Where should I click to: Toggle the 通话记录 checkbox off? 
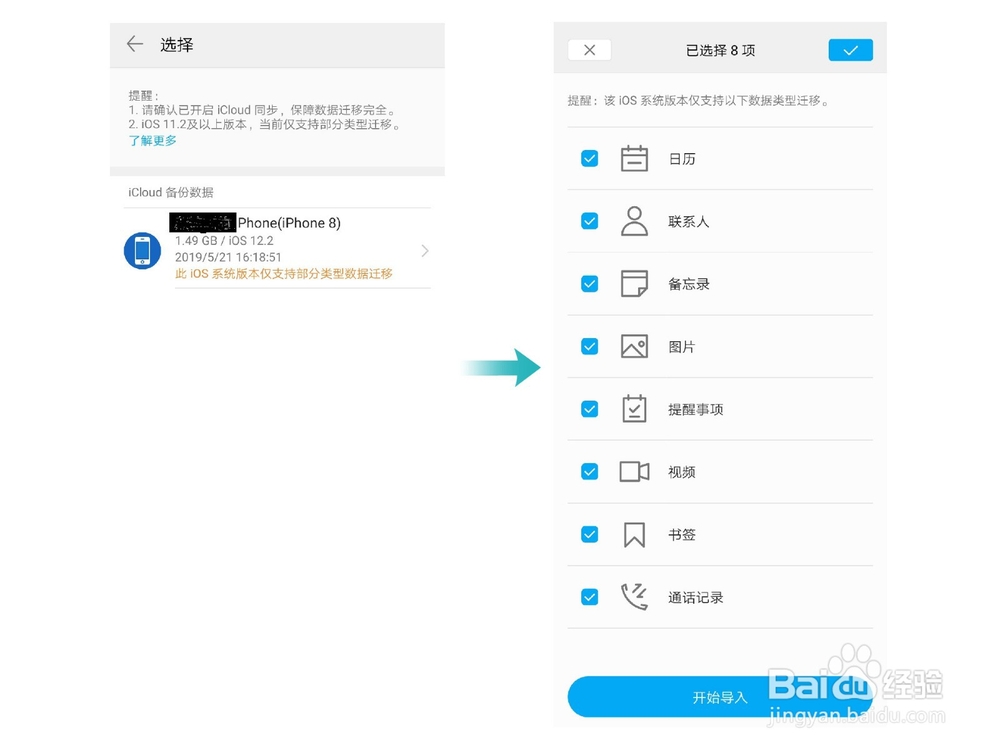click(x=589, y=597)
